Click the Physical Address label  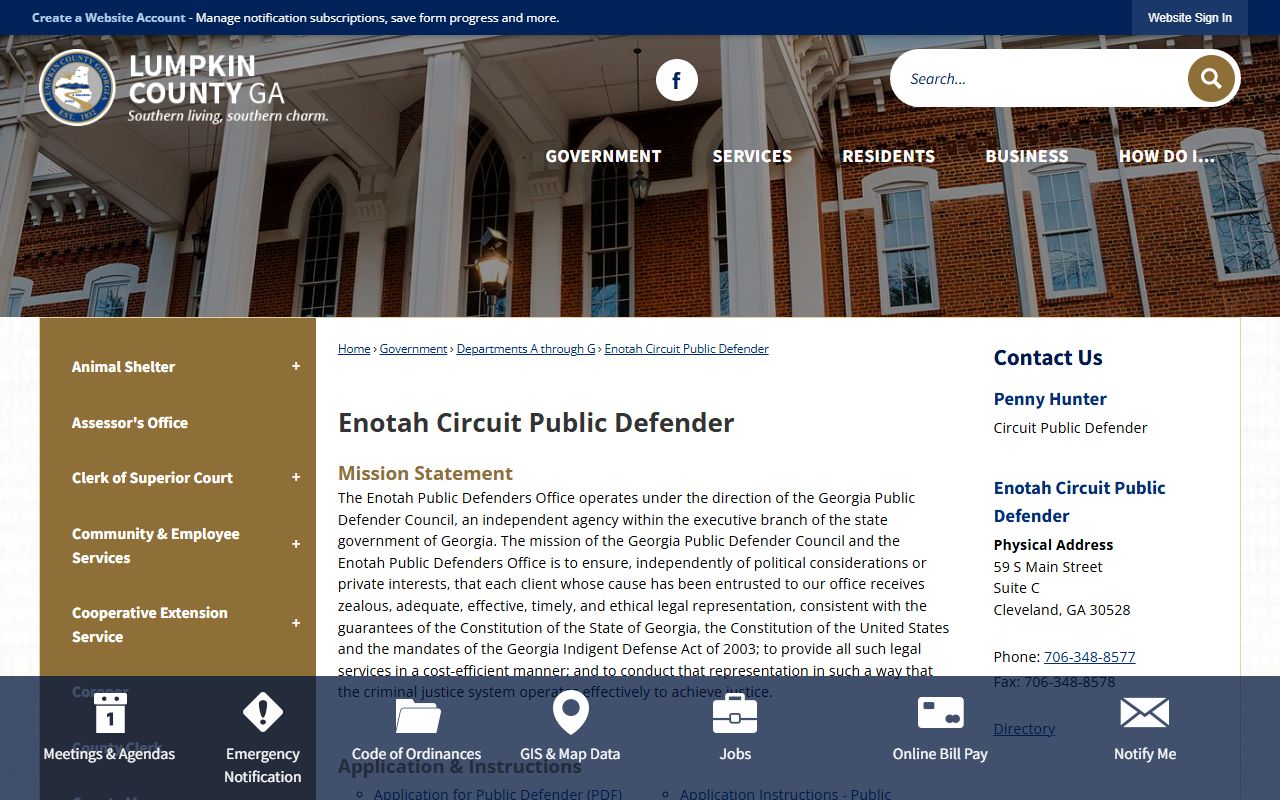click(x=1053, y=545)
